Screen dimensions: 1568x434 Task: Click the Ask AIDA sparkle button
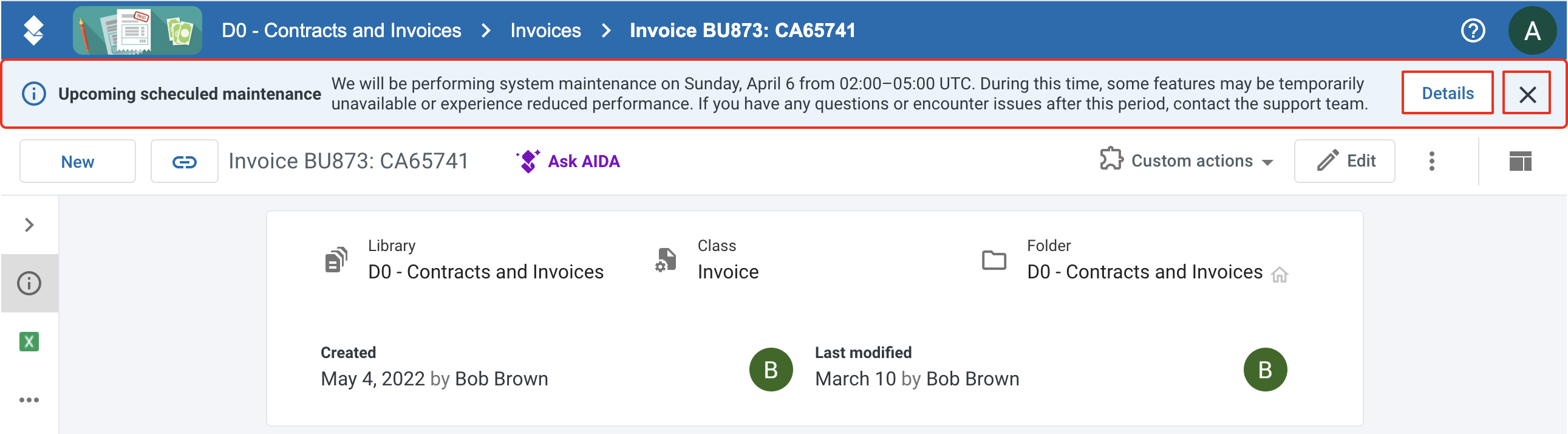click(568, 162)
